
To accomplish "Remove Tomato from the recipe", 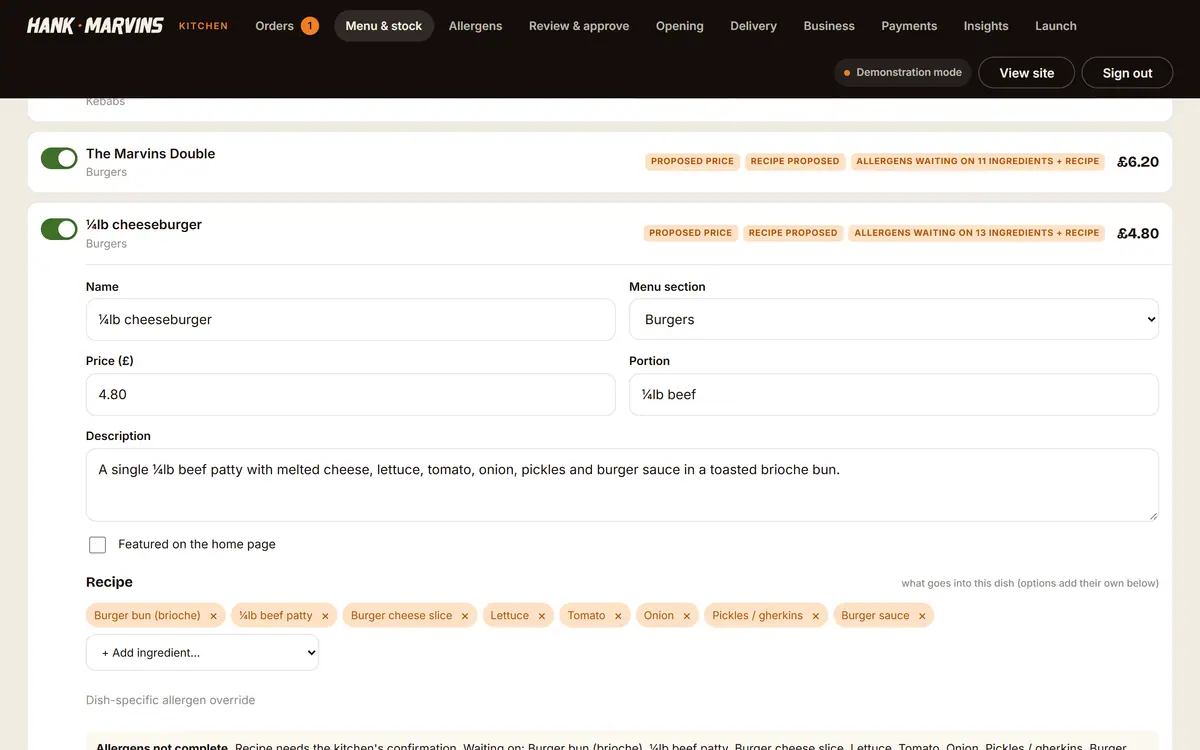I will 618,616.
